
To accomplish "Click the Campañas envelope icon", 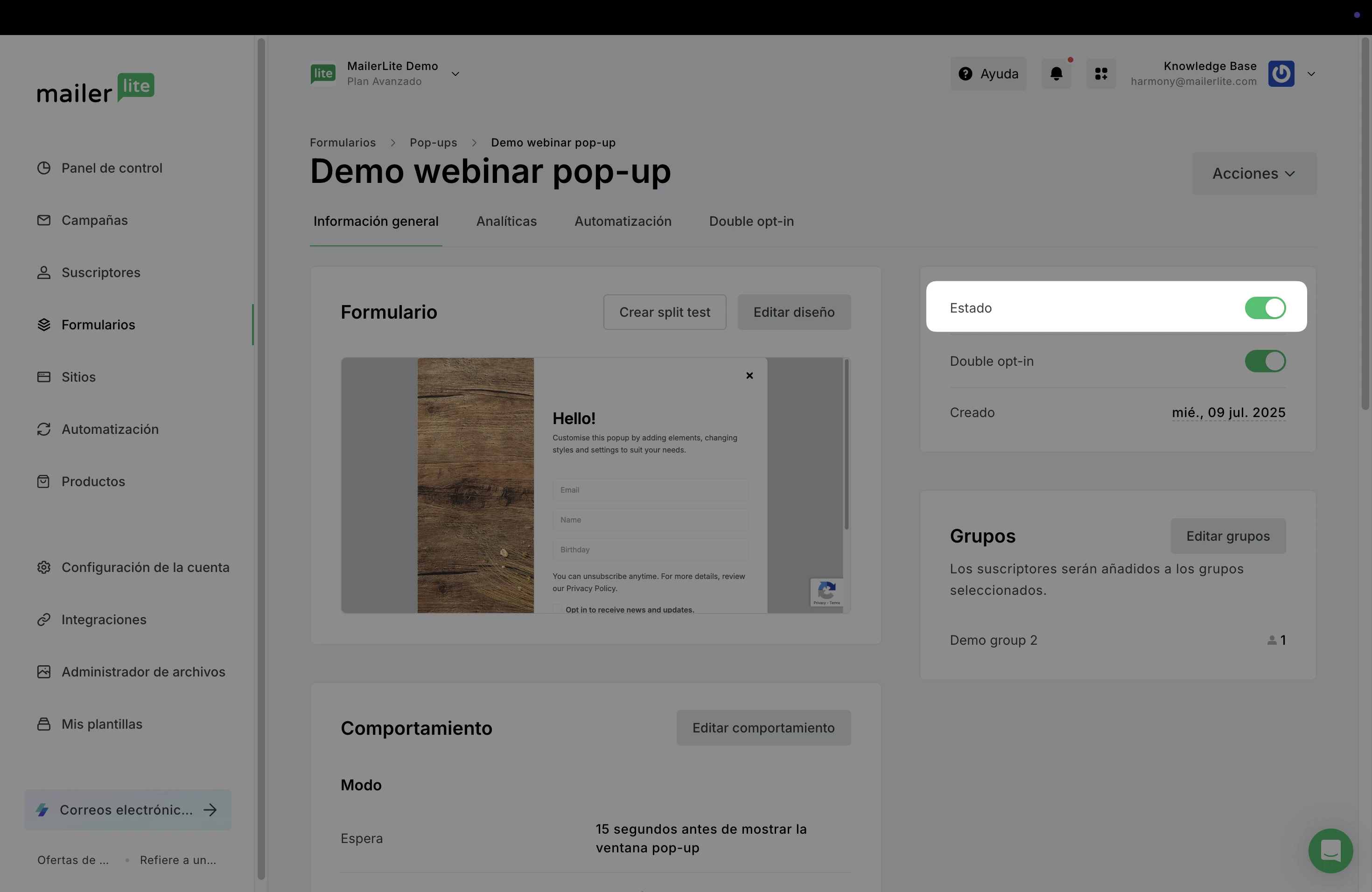I will coord(44,220).
